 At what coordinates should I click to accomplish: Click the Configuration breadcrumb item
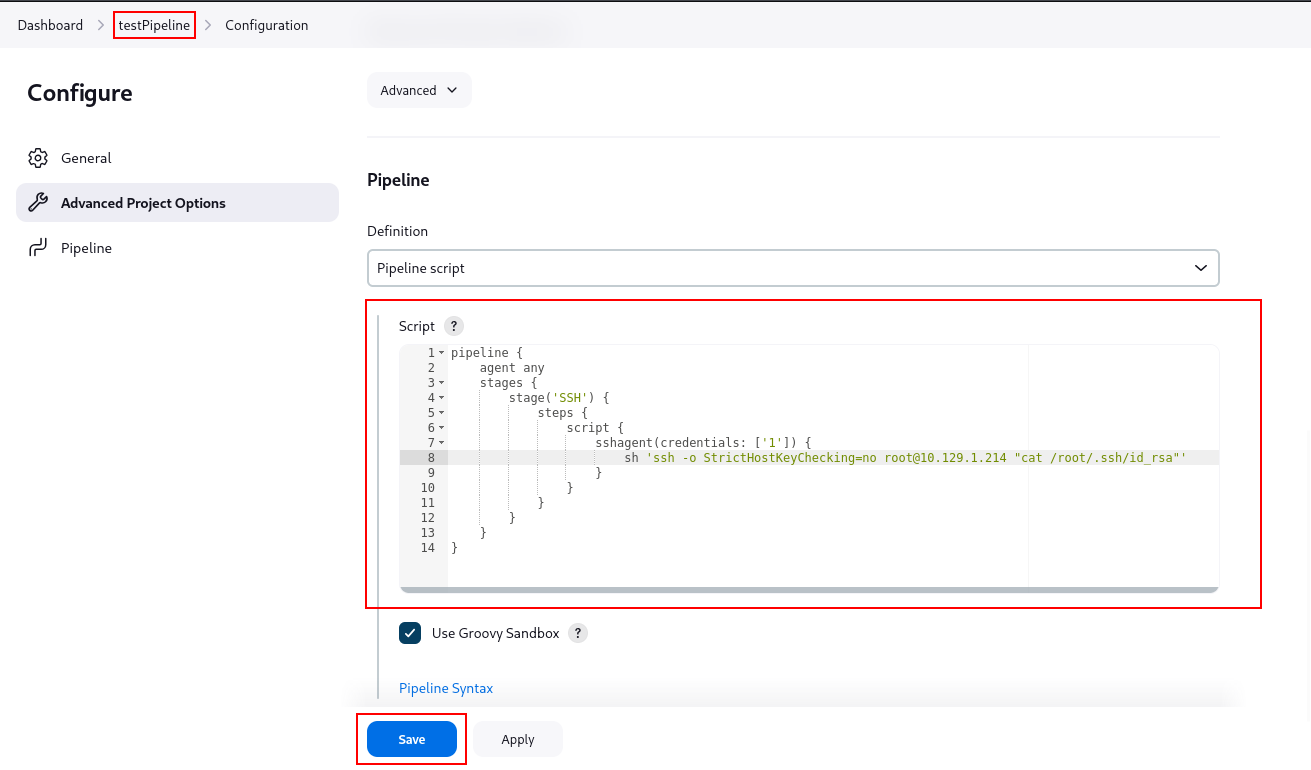(266, 25)
